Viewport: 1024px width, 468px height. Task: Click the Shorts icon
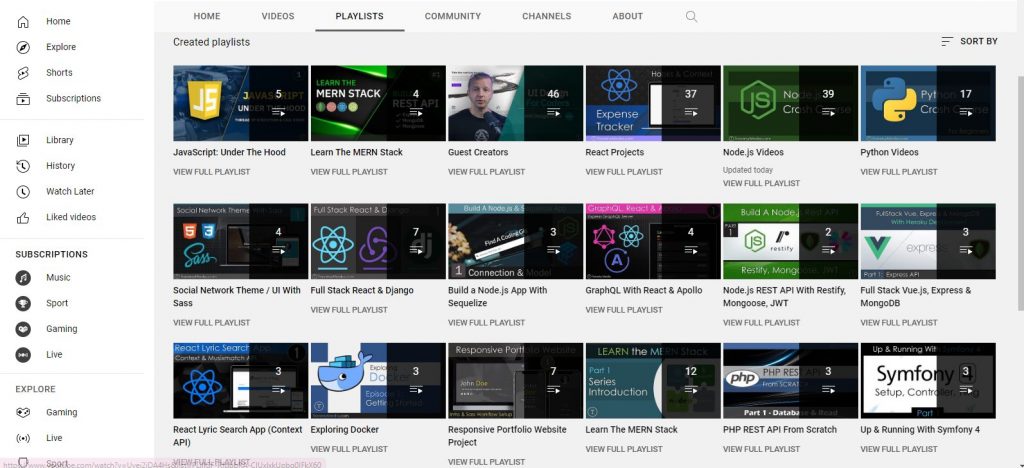click(23, 73)
